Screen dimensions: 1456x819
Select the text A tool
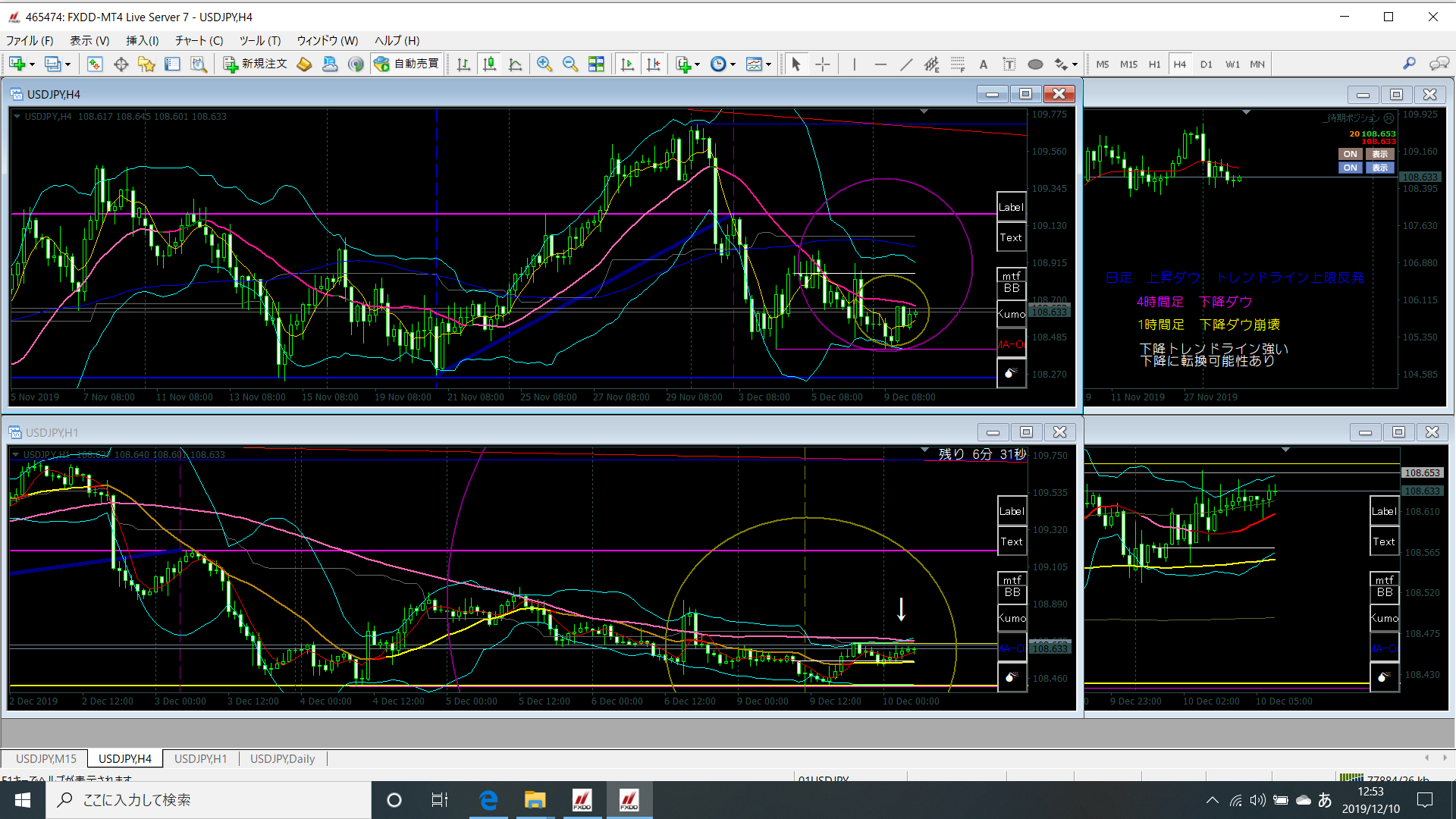tap(984, 64)
